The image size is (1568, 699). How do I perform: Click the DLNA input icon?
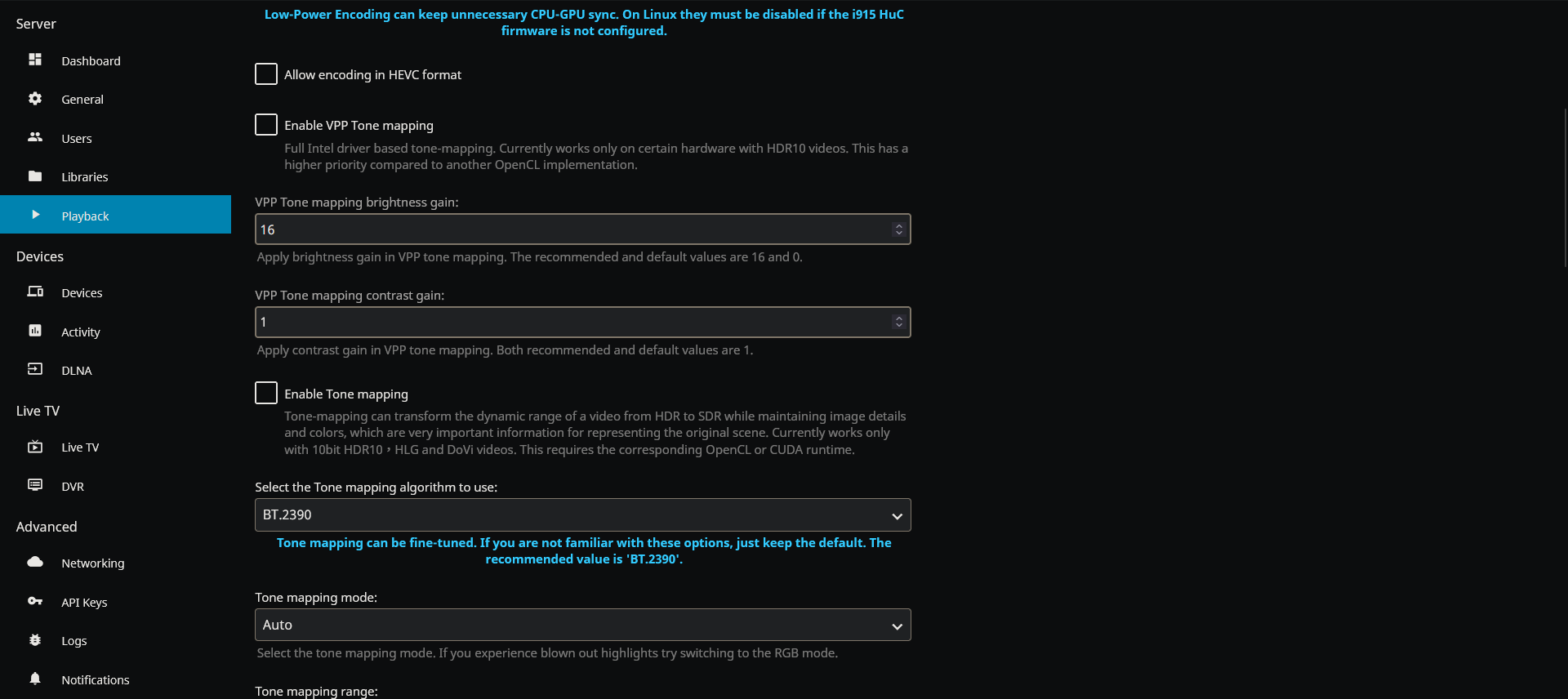click(35, 369)
